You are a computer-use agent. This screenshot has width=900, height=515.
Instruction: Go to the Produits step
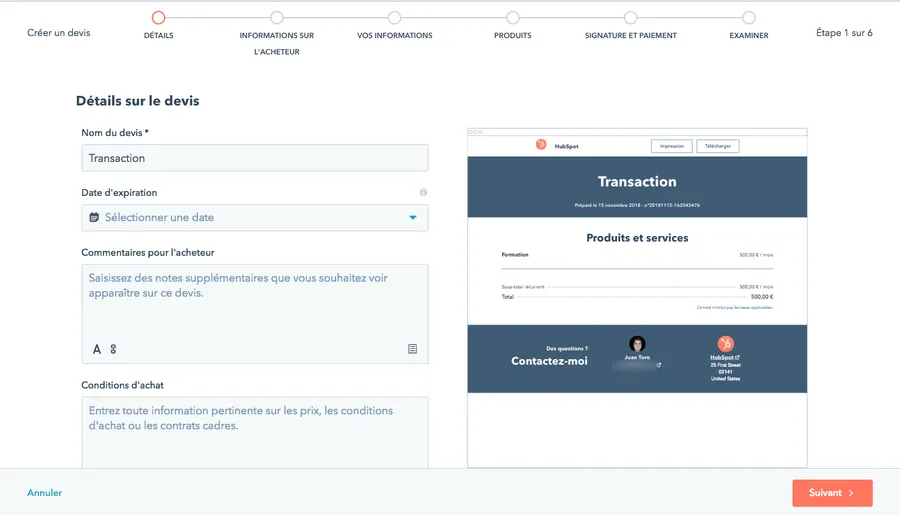pyautogui.click(x=513, y=18)
